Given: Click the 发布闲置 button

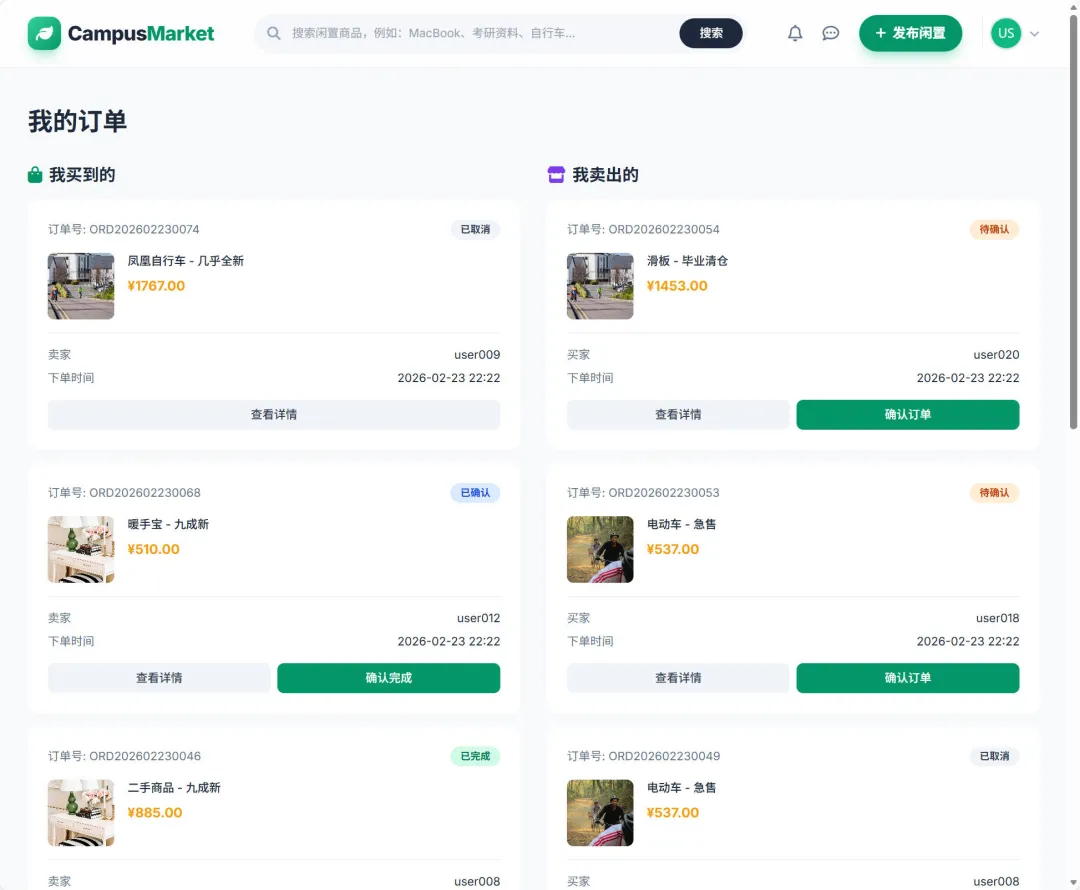Looking at the screenshot, I should (x=910, y=33).
